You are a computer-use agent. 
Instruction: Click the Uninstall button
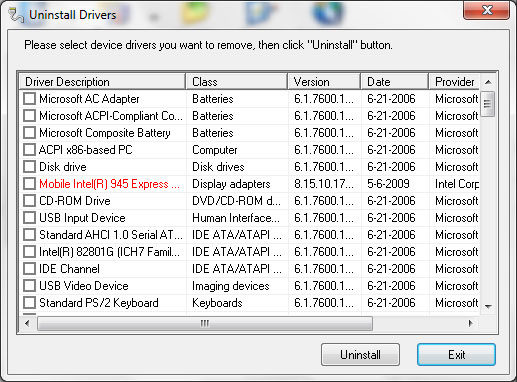coord(360,355)
